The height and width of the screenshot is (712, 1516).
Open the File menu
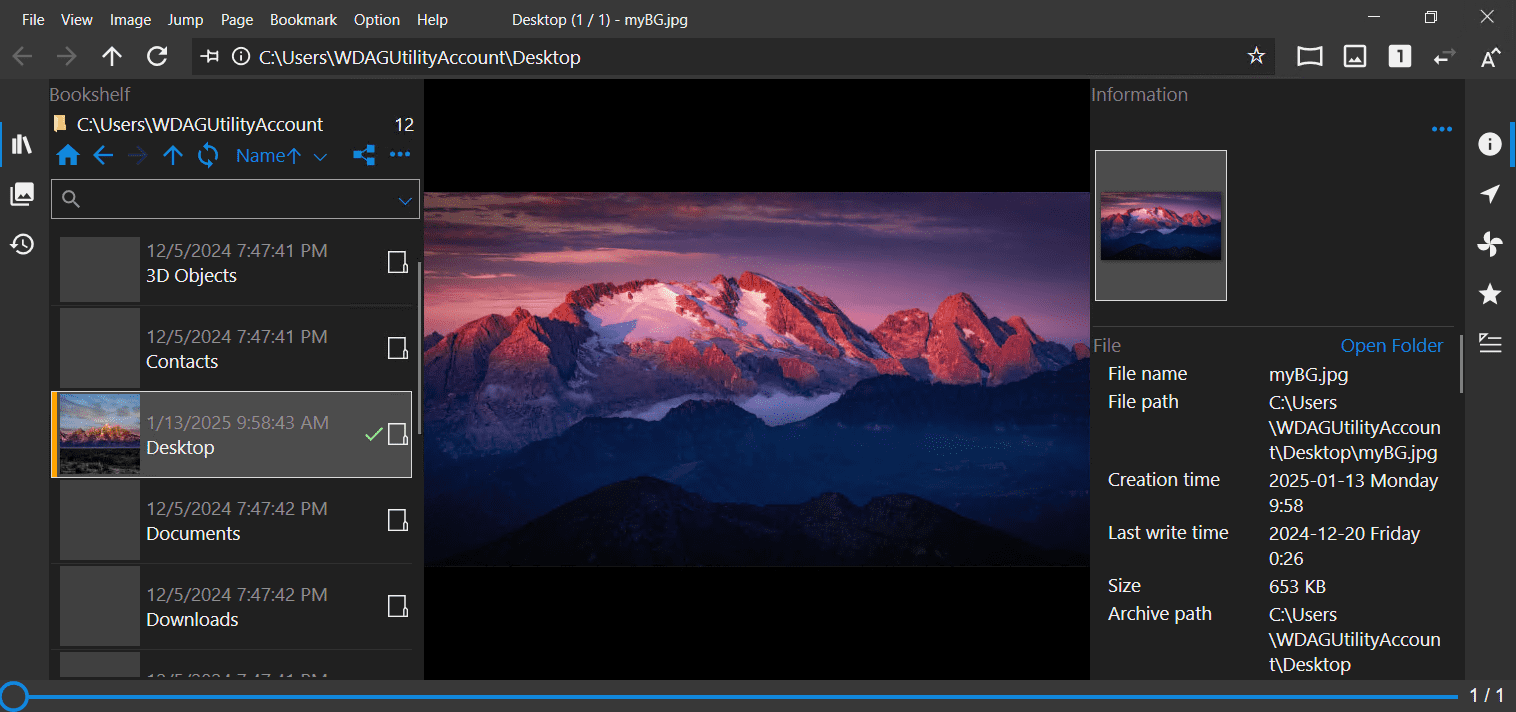tap(33, 19)
